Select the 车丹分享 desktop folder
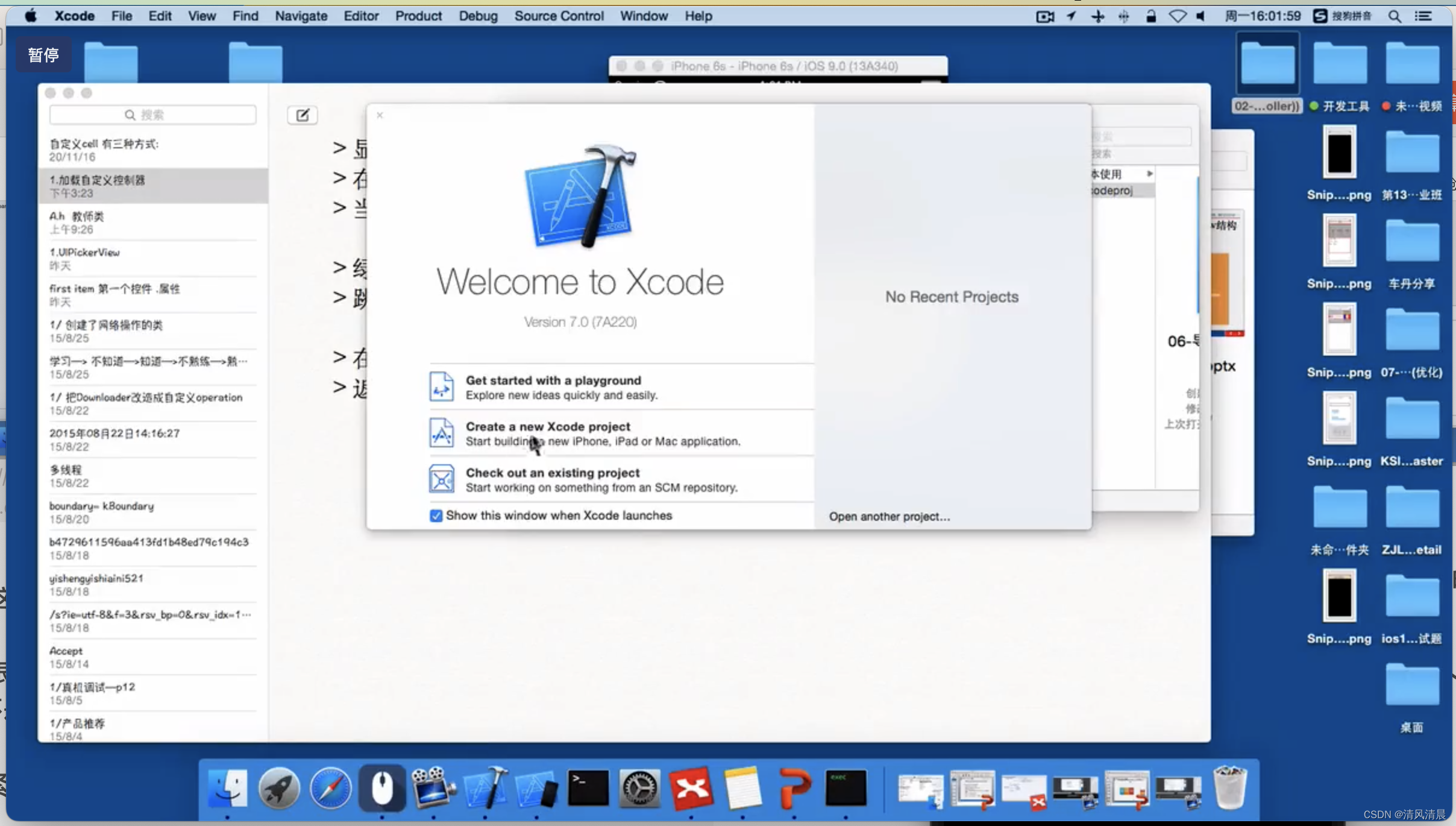The image size is (1456, 826). point(1412,253)
